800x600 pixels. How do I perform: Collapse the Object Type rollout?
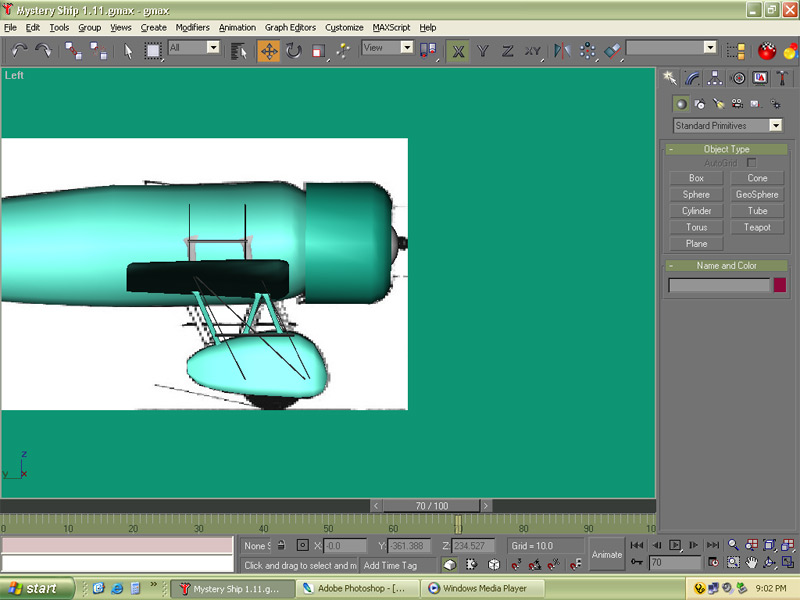point(726,149)
